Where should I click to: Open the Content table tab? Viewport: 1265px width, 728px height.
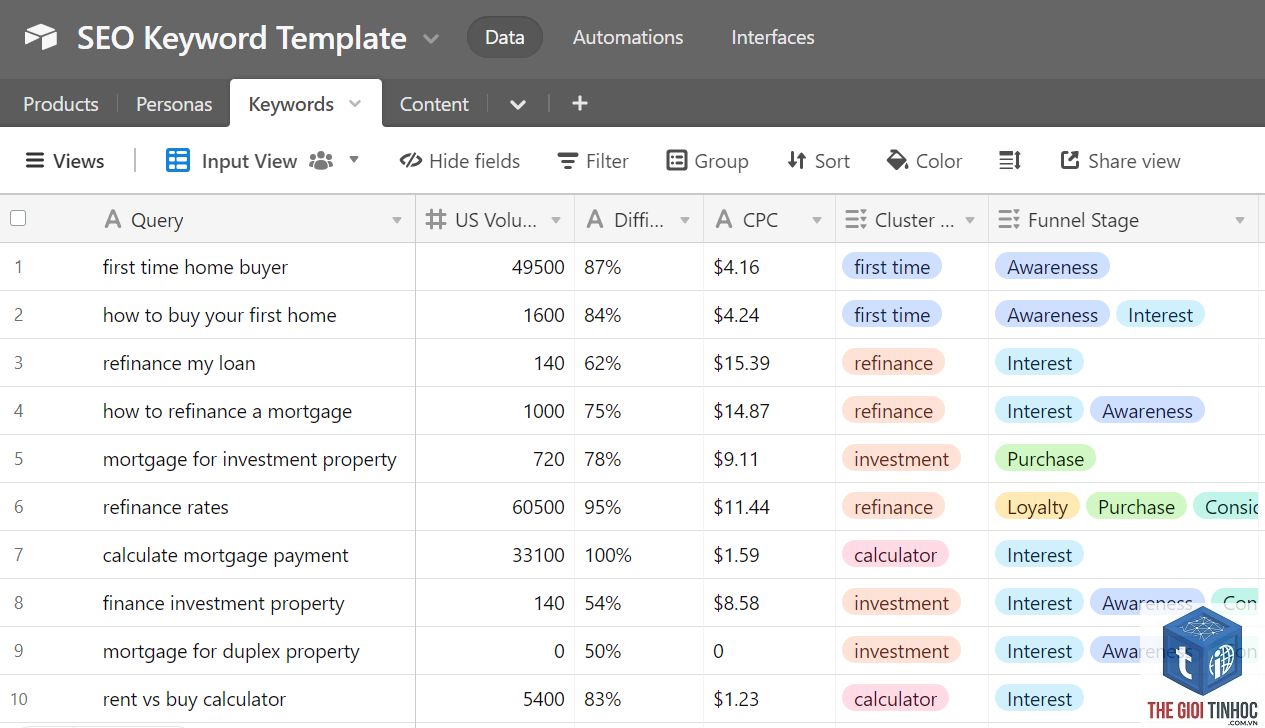(x=434, y=104)
